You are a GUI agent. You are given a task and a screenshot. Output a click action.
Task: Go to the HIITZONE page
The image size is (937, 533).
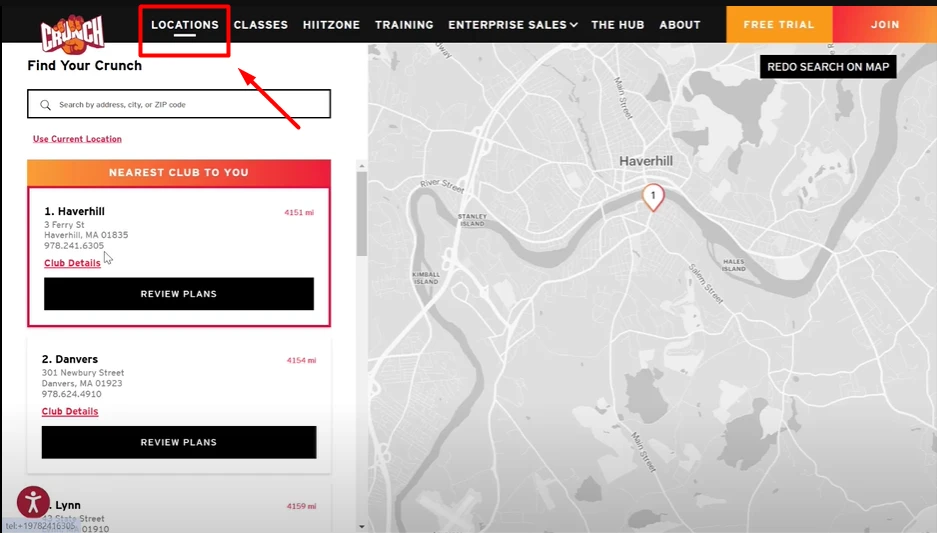point(331,25)
